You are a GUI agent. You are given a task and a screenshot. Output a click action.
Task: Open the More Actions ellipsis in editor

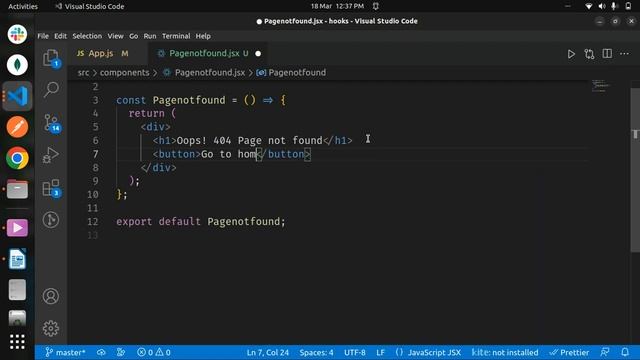pyautogui.click(x=624, y=53)
